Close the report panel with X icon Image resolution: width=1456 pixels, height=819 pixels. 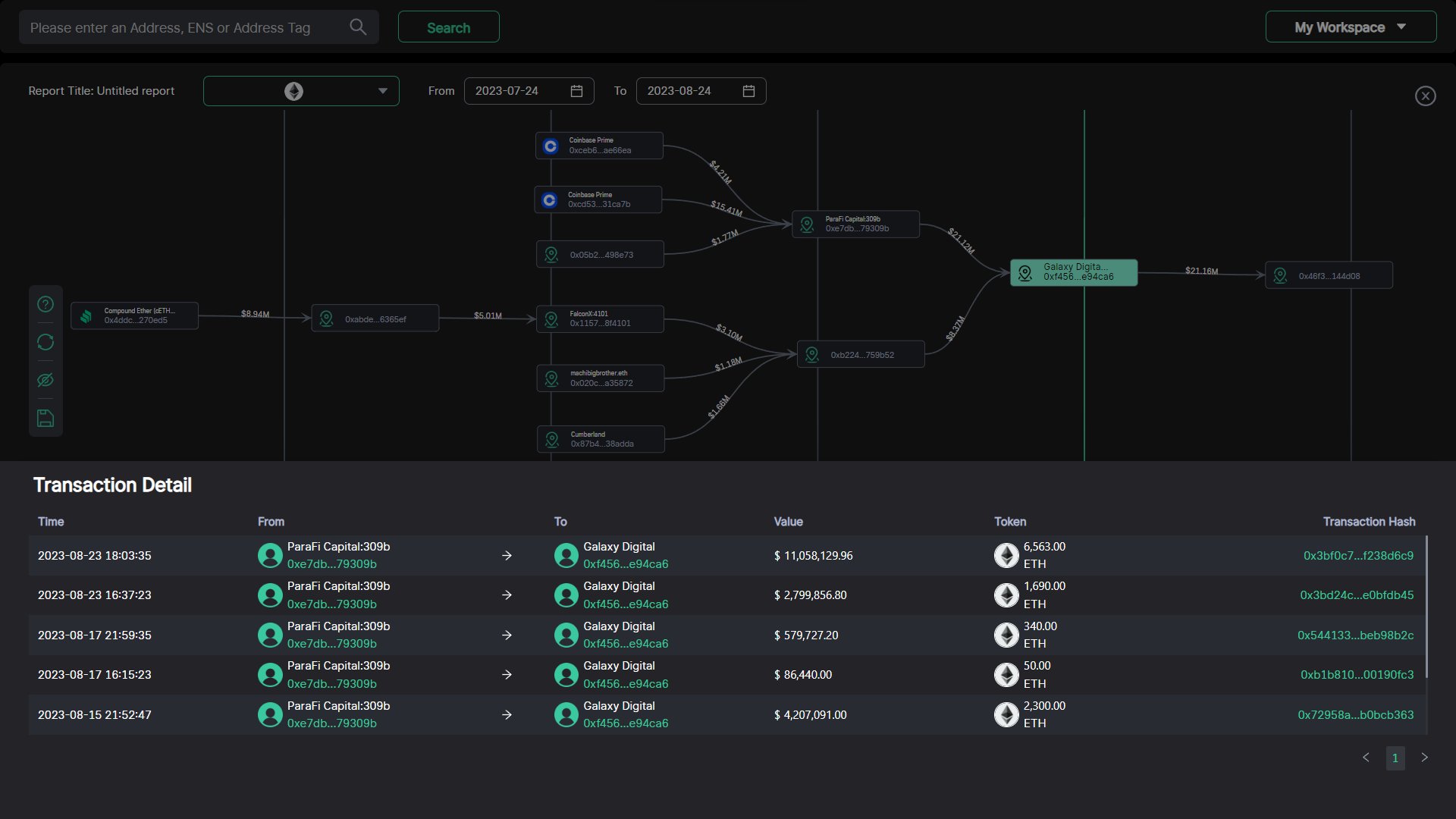point(1425,96)
